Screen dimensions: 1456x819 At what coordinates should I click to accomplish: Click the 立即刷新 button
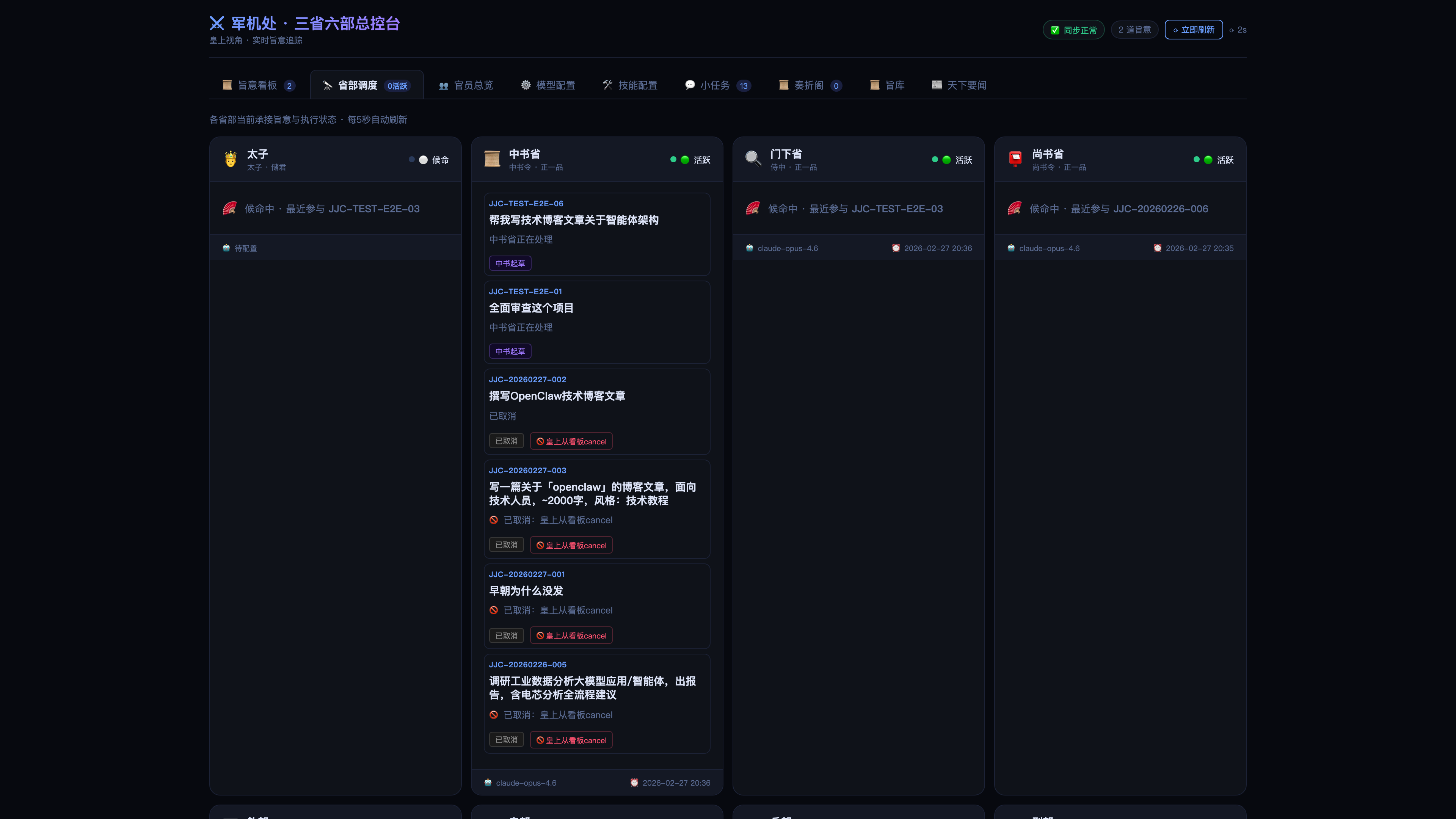(1194, 30)
